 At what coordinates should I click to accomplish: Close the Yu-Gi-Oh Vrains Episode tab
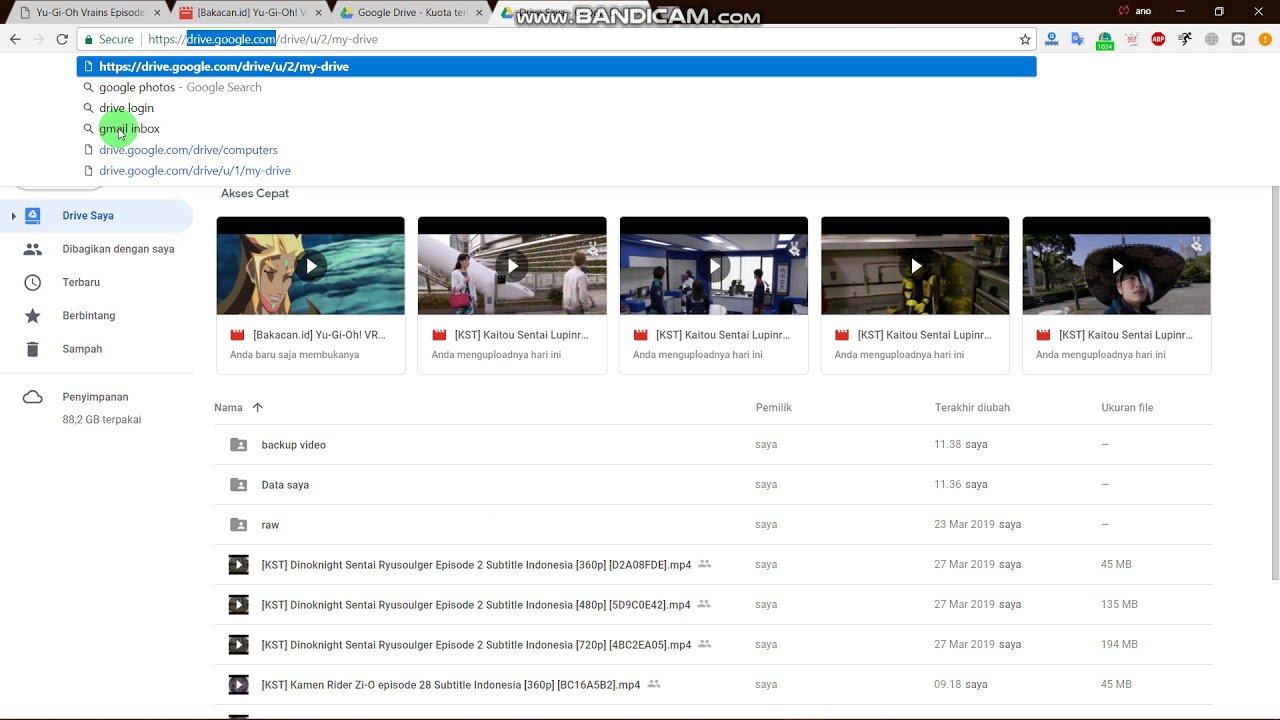pyautogui.click(x=157, y=13)
